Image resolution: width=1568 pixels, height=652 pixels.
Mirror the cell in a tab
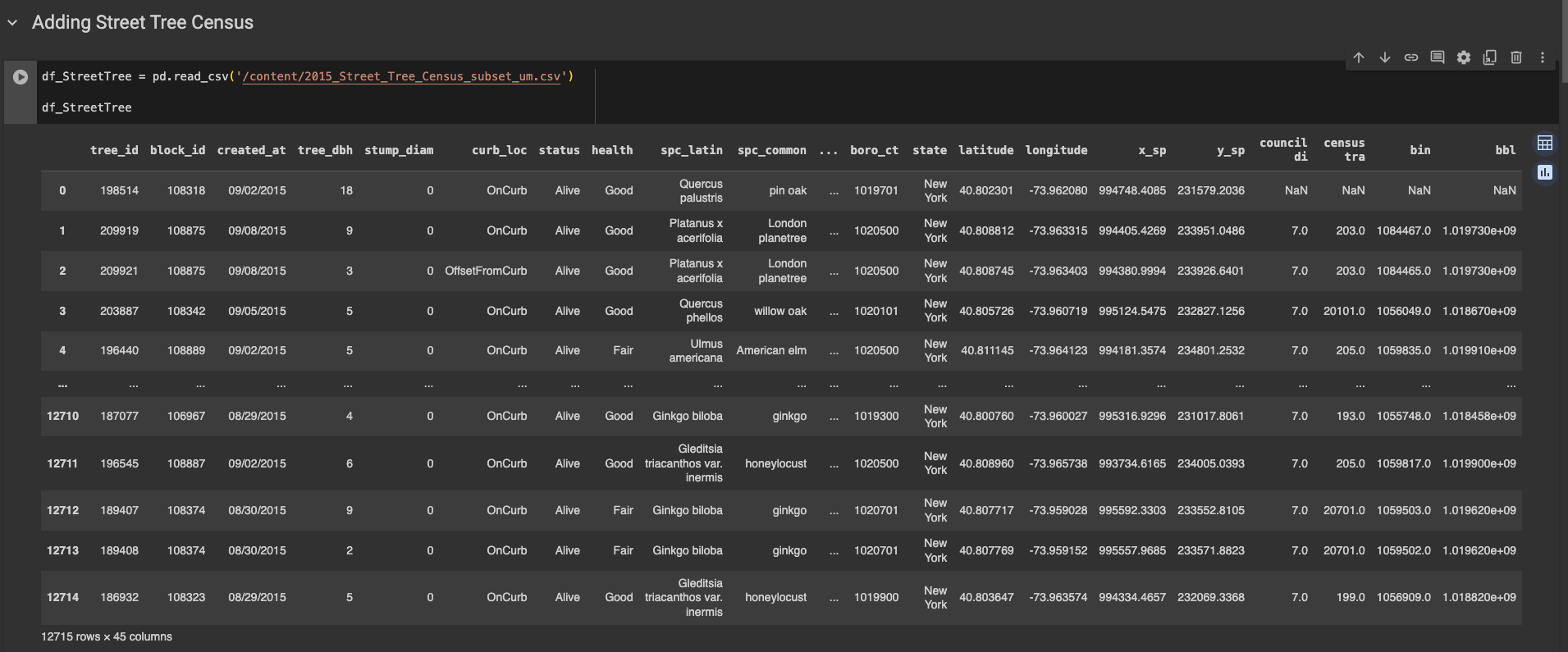coord(1490,57)
